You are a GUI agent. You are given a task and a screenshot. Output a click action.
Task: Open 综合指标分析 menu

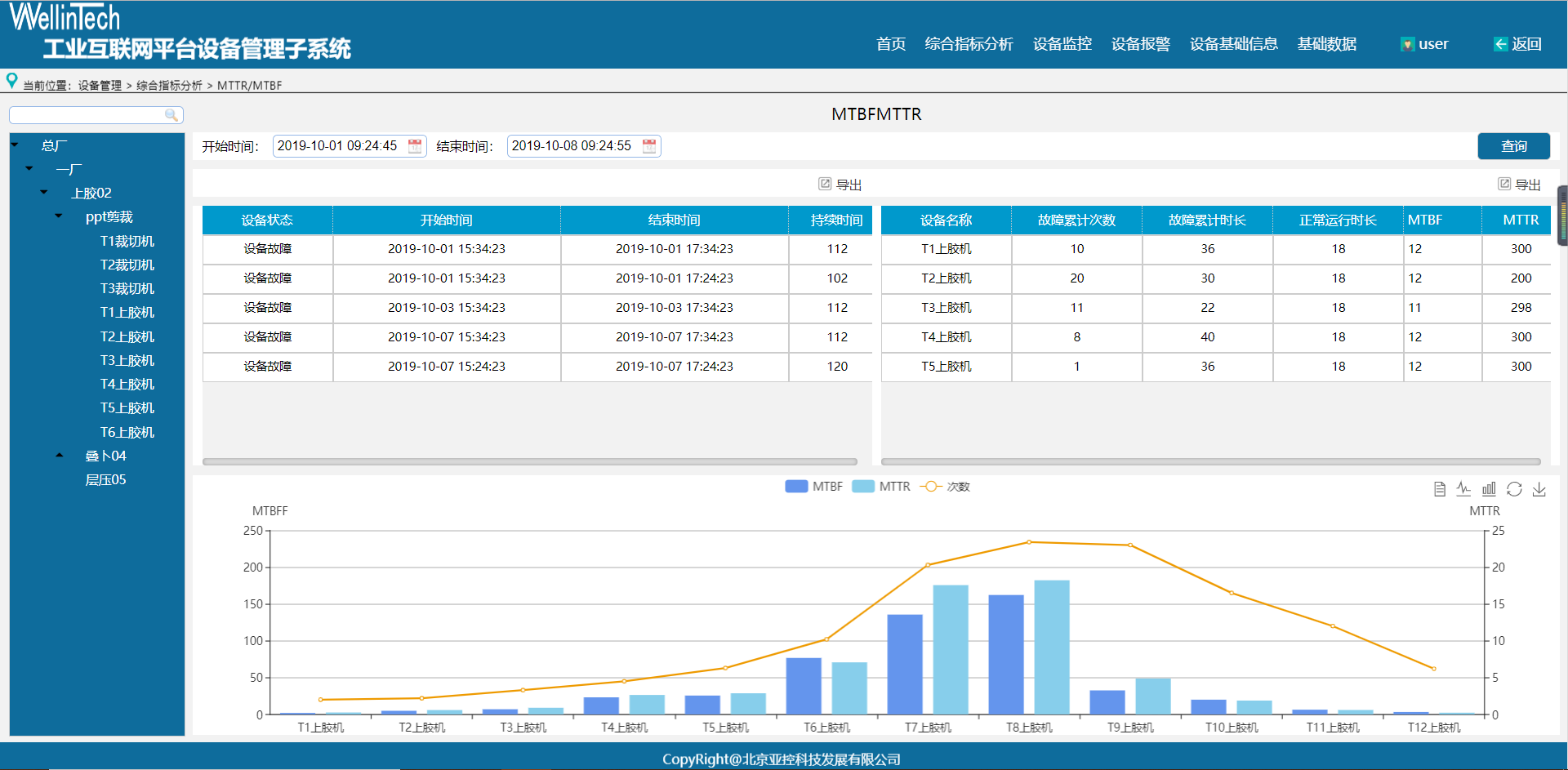[969, 44]
